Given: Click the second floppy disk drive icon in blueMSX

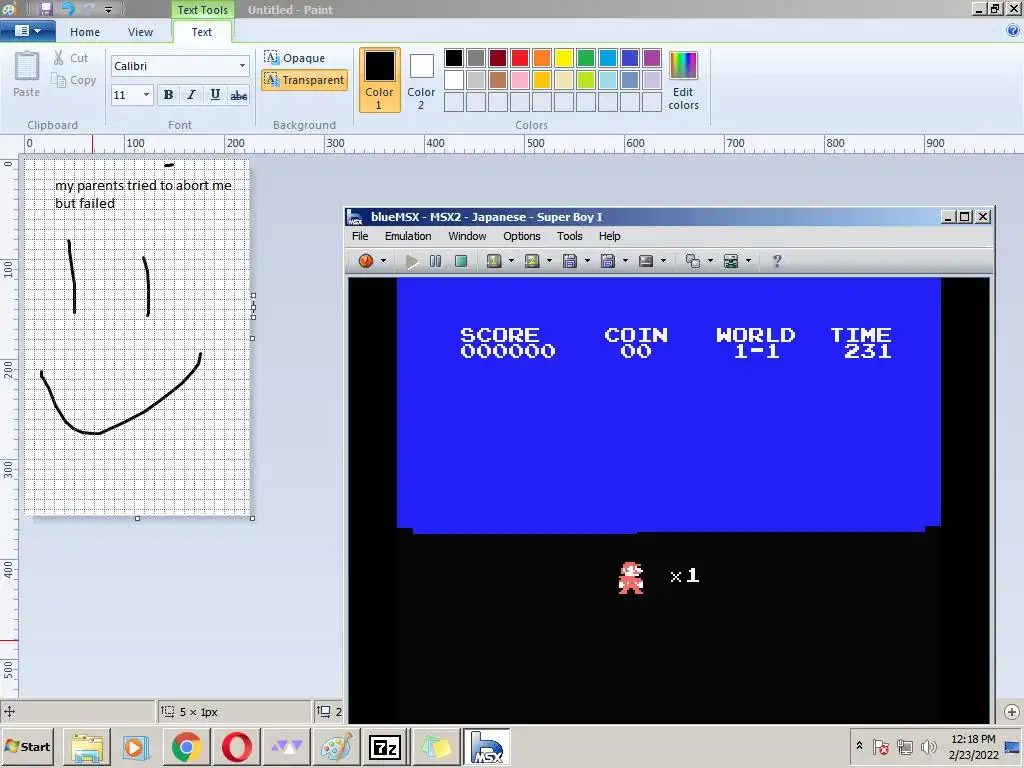Looking at the screenshot, I should coord(608,261).
